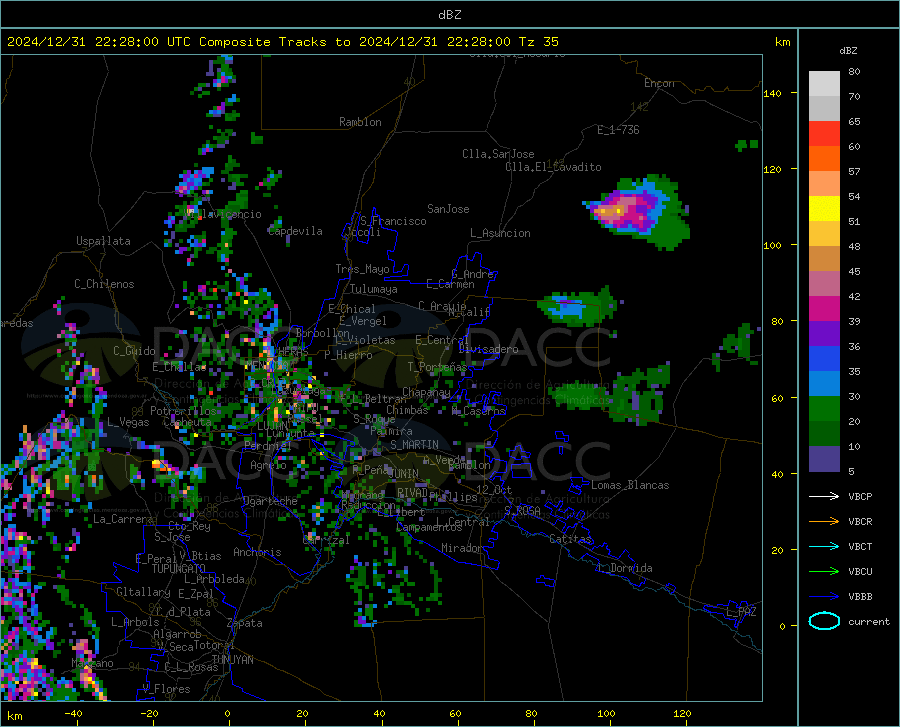
Task: Click the Lomas_Blancas map label
Action: [630, 485]
